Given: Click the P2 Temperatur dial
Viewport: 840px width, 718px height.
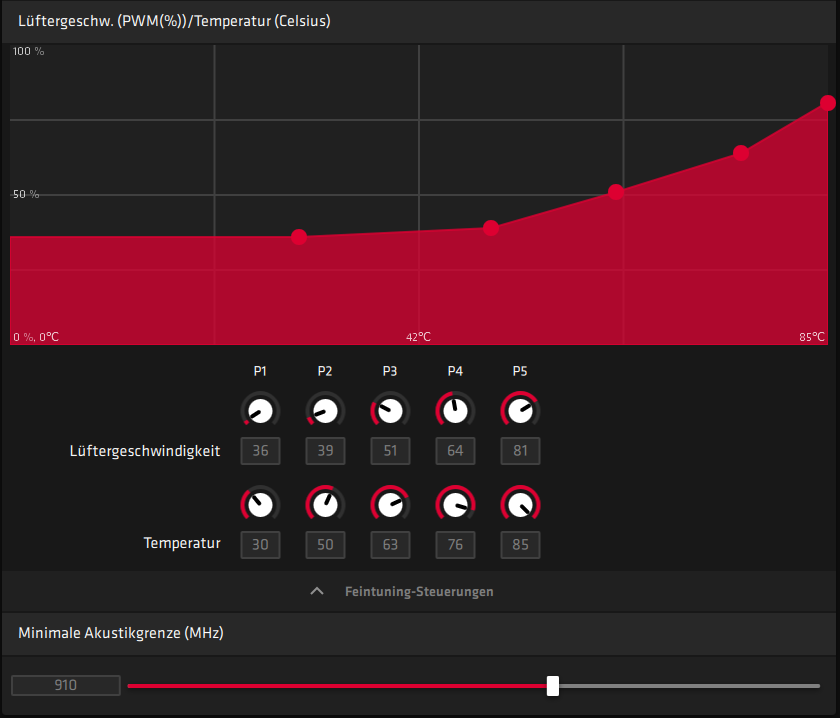Looking at the screenshot, I should coord(325,503).
